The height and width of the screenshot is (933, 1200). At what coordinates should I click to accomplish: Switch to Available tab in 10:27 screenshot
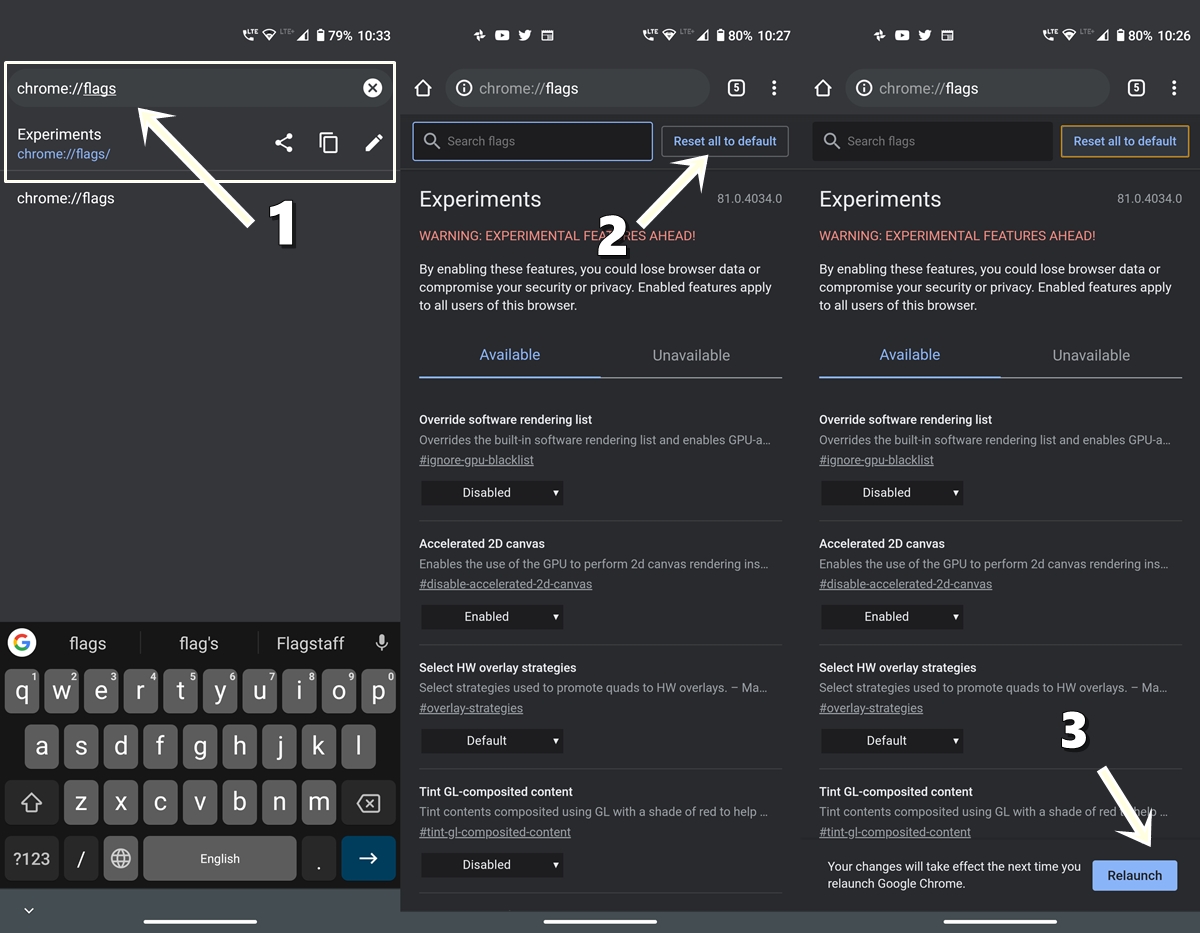pos(510,355)
